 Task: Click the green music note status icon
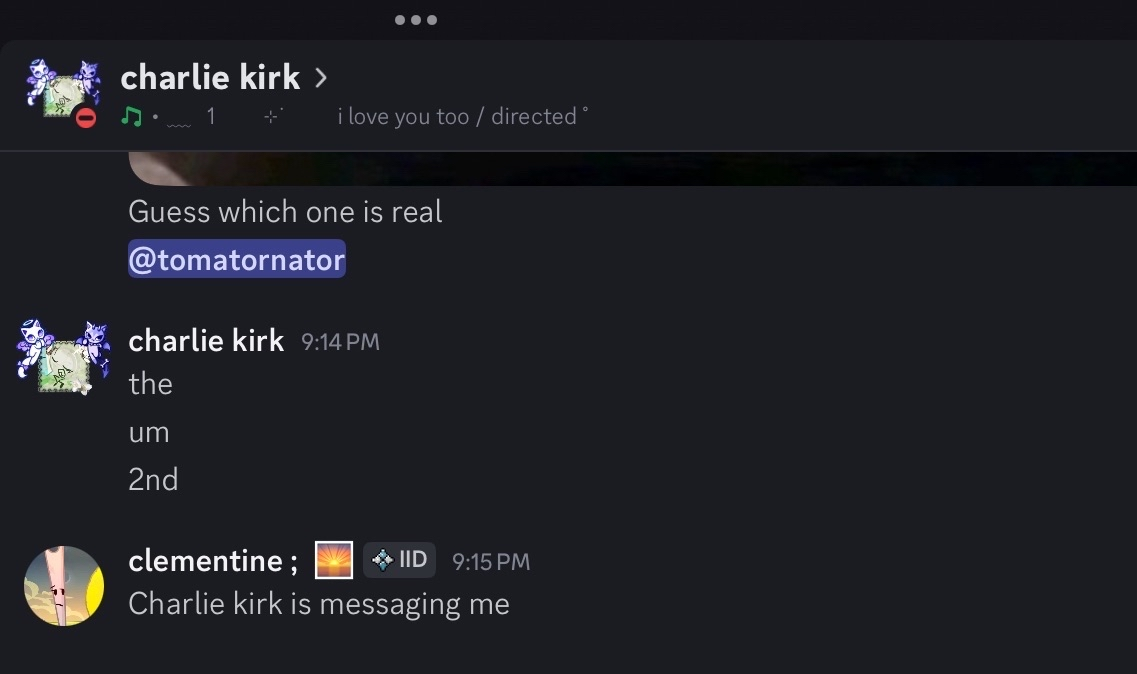[131, 117]
